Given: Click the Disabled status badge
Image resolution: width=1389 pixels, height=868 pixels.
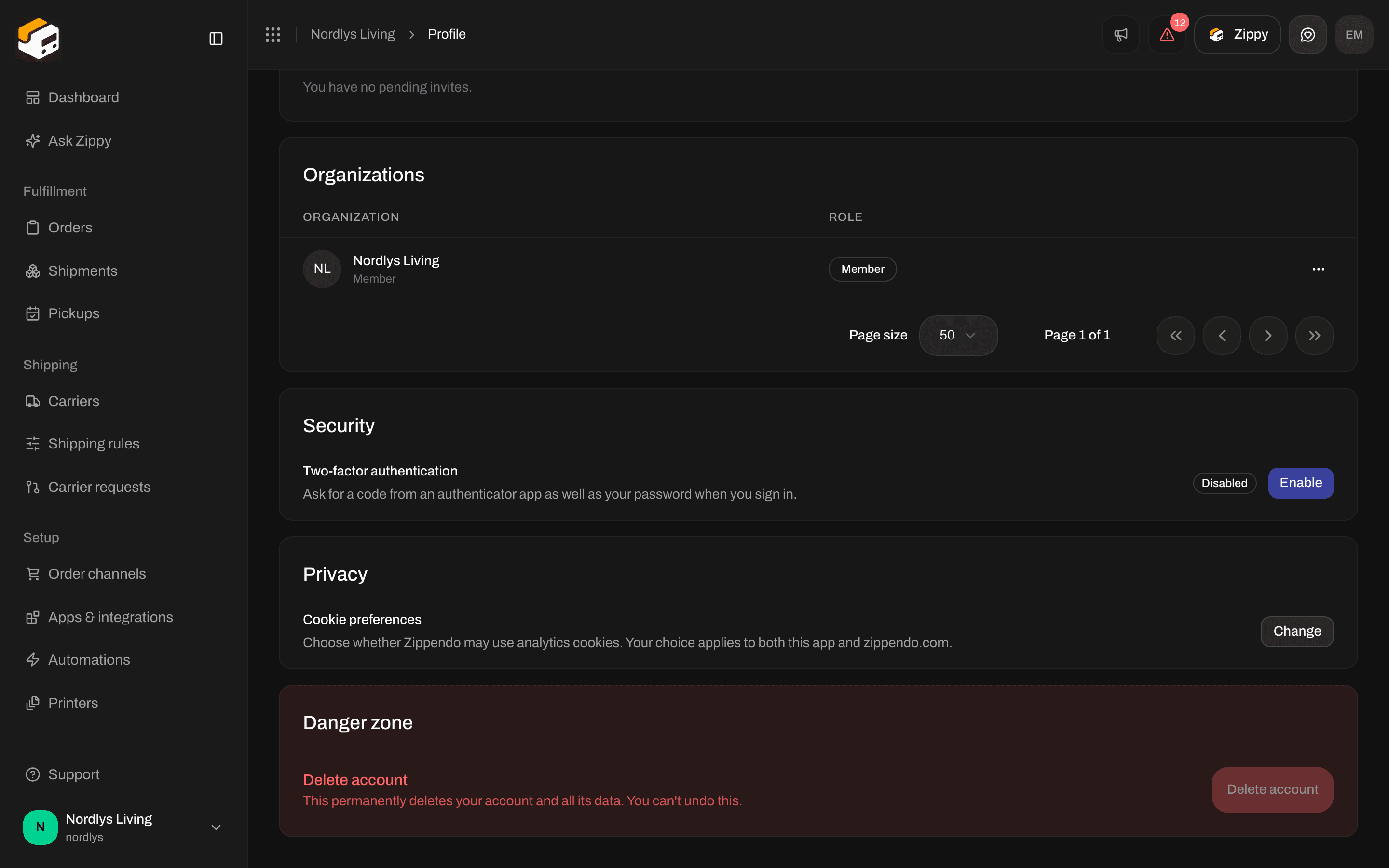Looking at the screenshot, I should tap(1224, 483).
